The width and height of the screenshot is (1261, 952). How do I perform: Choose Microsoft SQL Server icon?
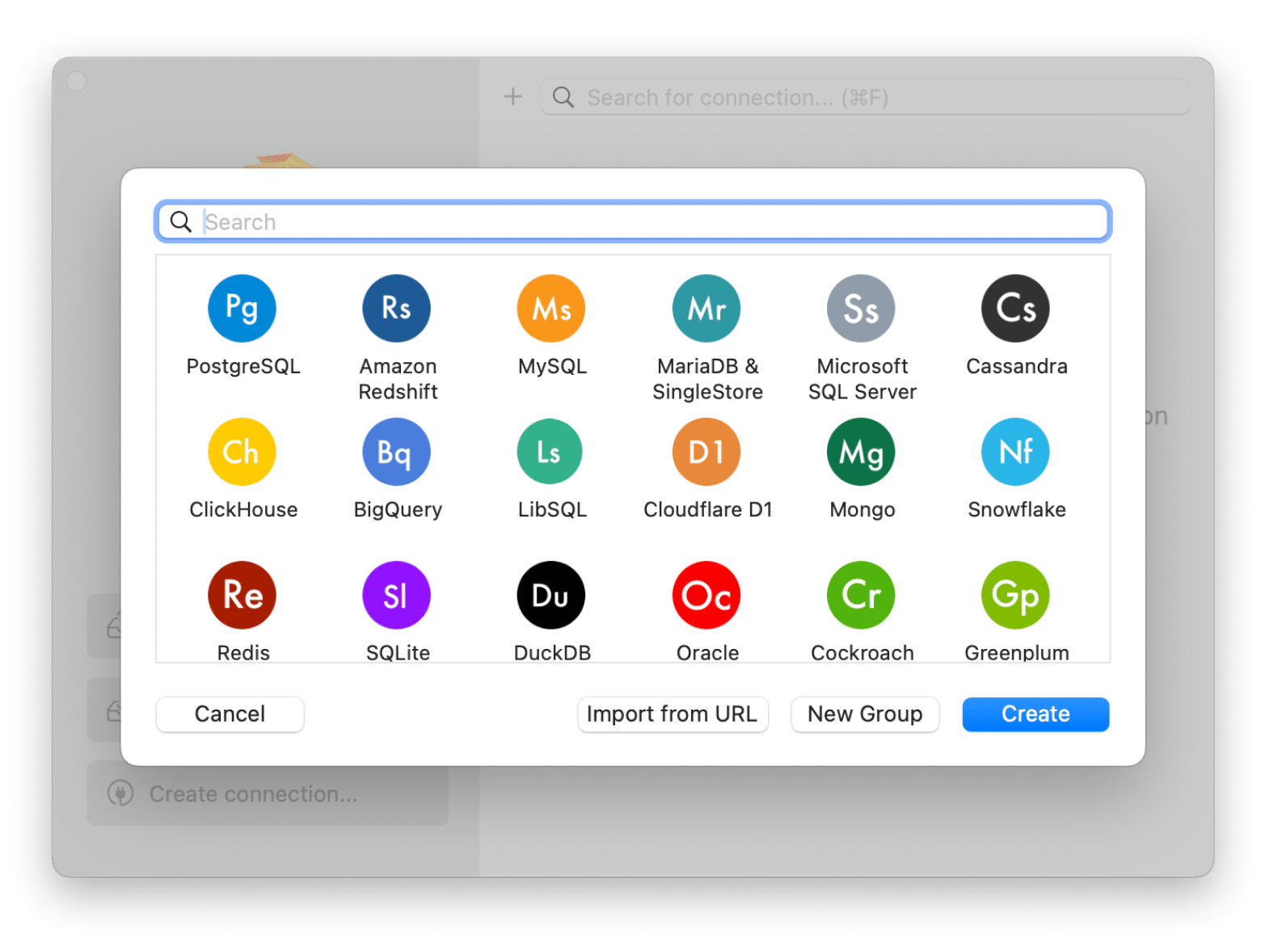861,309
